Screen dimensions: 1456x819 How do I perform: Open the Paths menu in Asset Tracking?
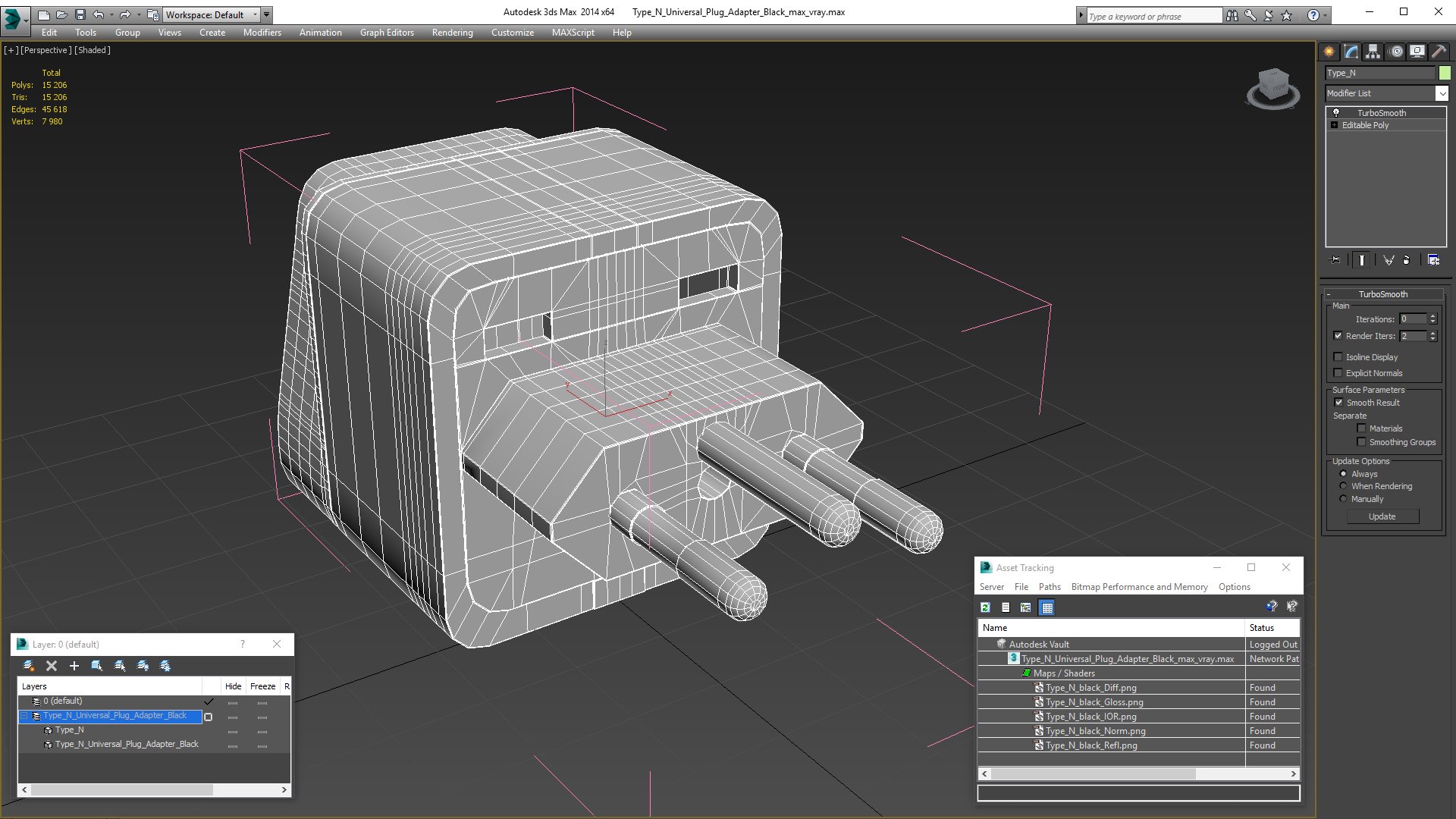click(1050, 587)
